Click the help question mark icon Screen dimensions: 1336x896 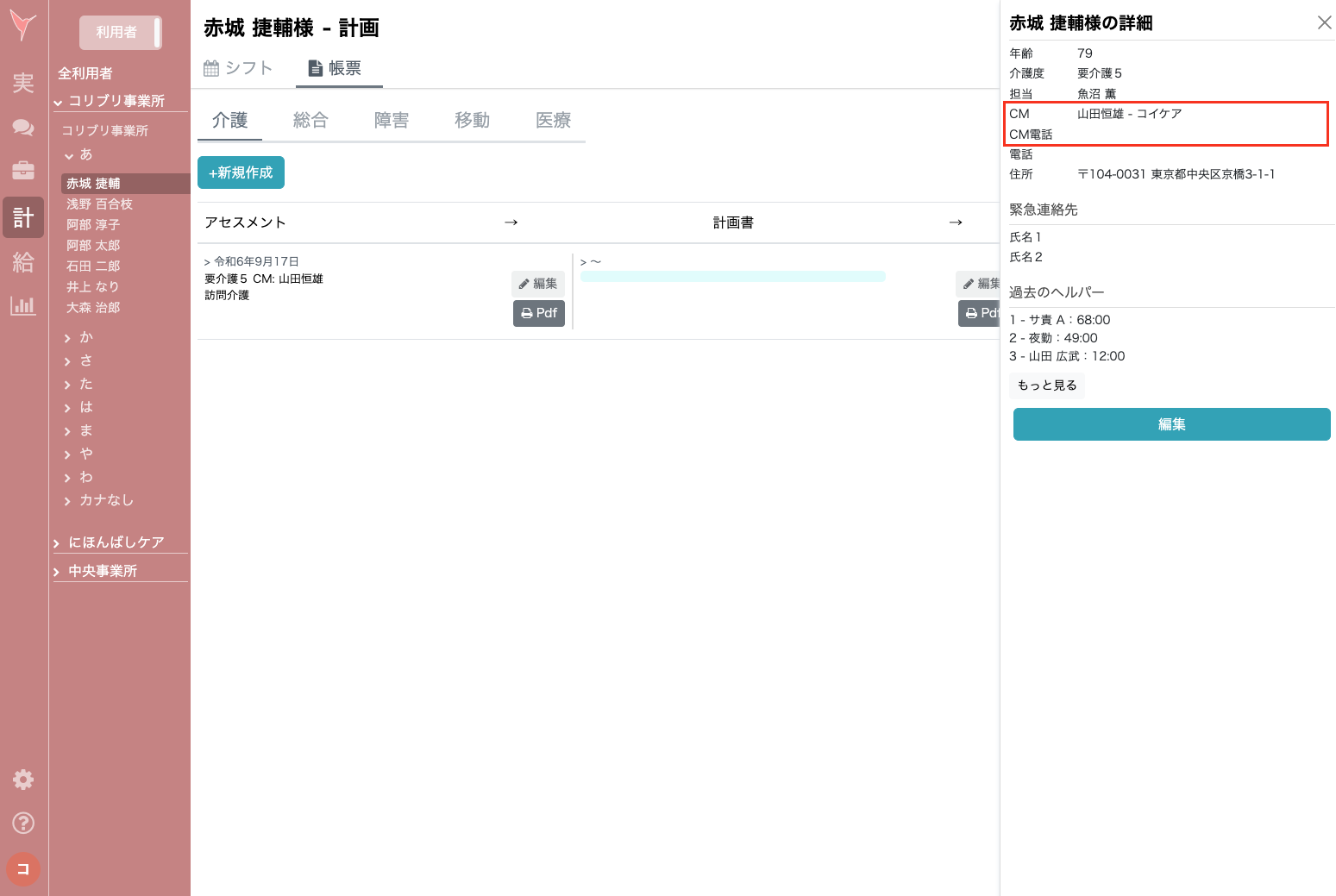[23, 824]
